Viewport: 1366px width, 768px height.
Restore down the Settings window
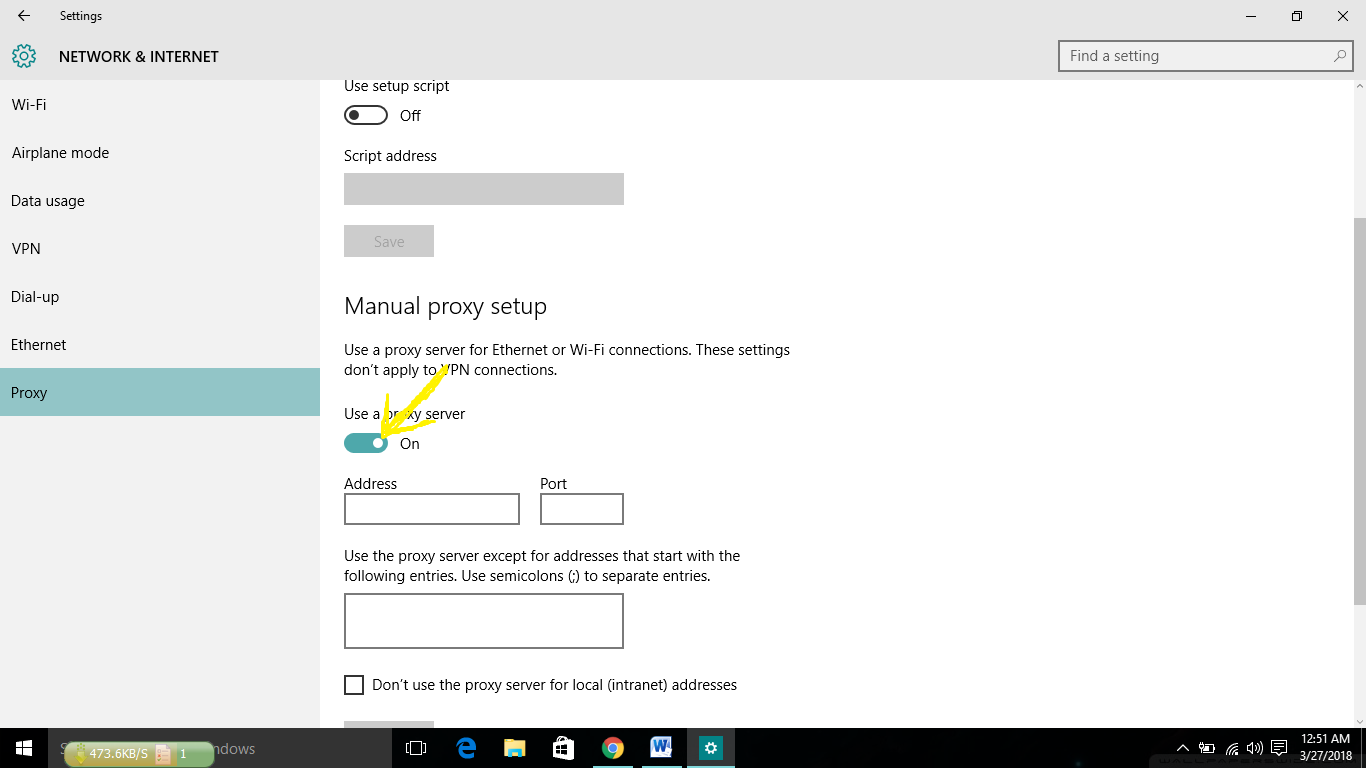pos(1297,16)
